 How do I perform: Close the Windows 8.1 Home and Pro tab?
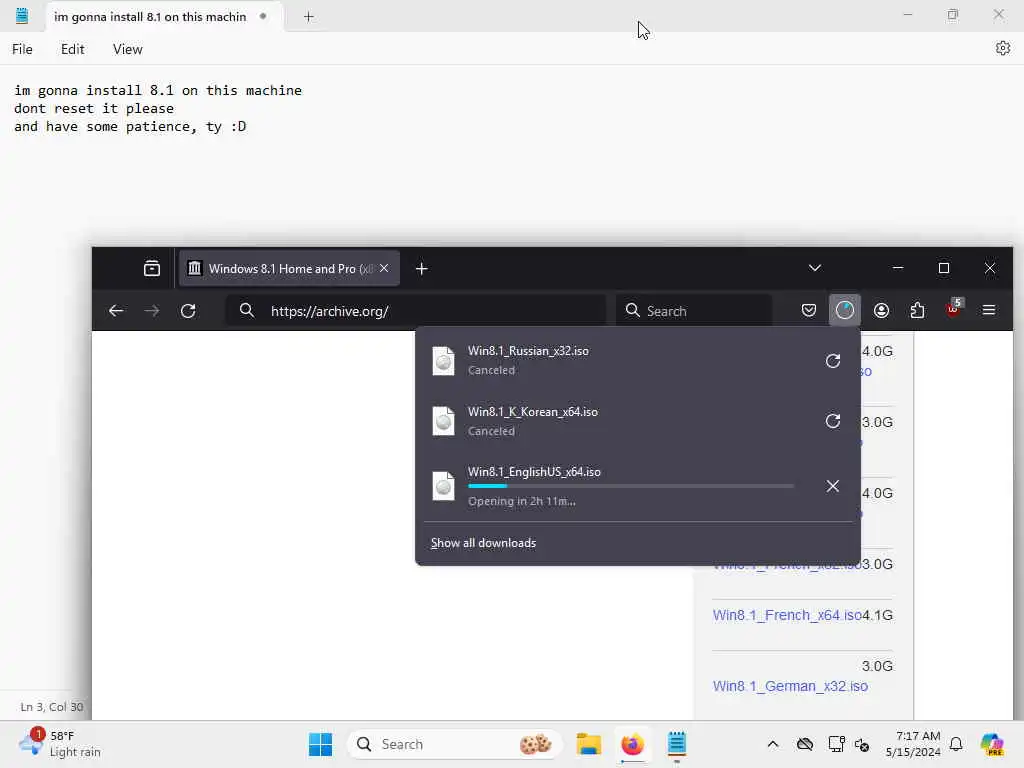(x=384, y=268)
